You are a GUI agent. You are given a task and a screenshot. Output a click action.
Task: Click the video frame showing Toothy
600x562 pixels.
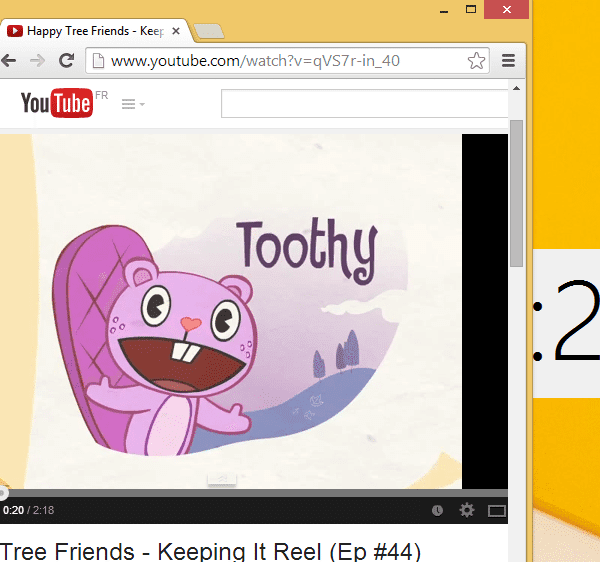(231, 311)
